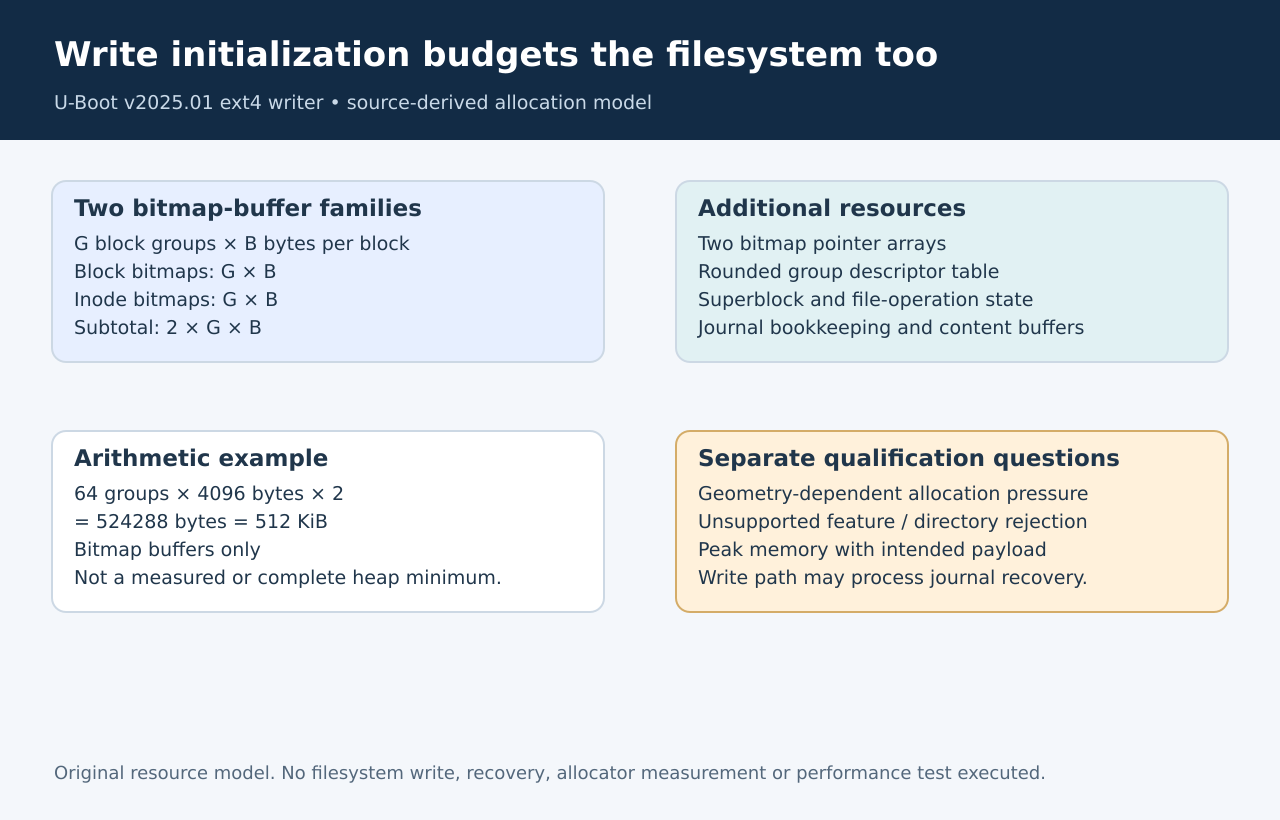Click the 'Rounded group descriptor table' line
Image resolution: width=1280 pixels, height=820 pixels.
coord(849,272)
